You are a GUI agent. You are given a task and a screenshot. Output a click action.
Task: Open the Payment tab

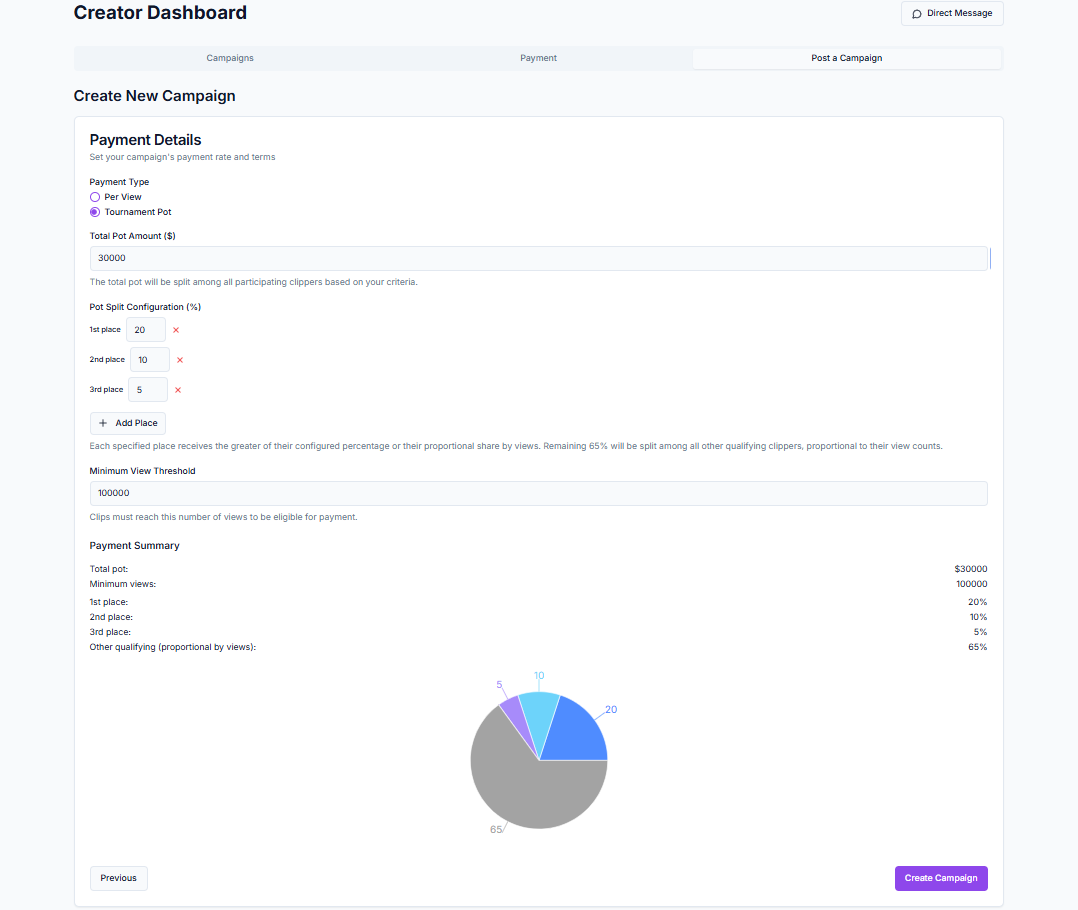[x=538, y=58]
